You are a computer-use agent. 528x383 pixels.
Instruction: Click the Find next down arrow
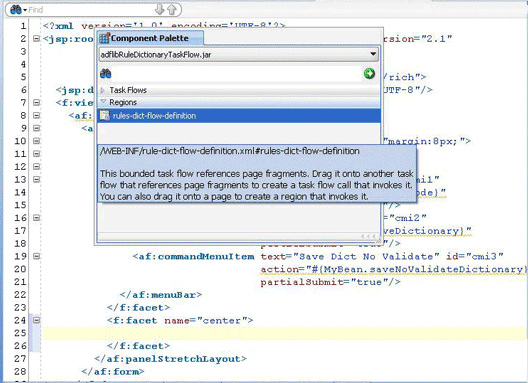point(160,9)
